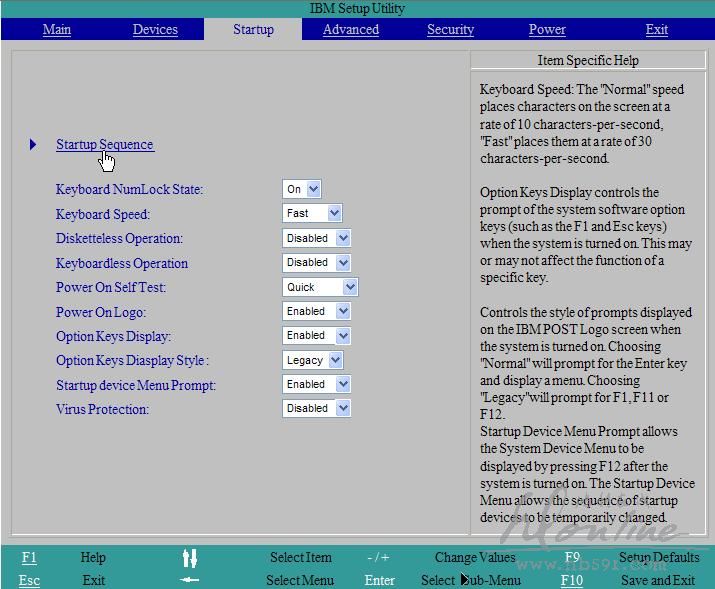715x589 pixels.
Task: Change the Keyboardless Operation dropdown value
Action: click(317, 262)
